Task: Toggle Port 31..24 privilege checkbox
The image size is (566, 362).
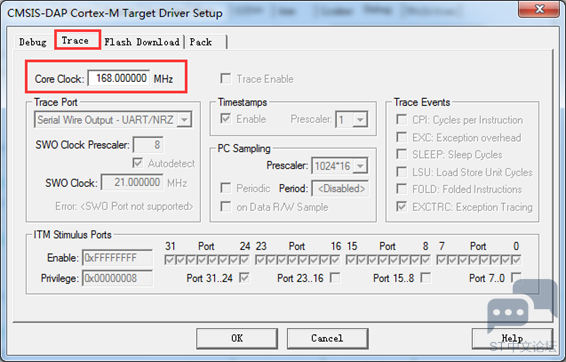Action: 245,278
